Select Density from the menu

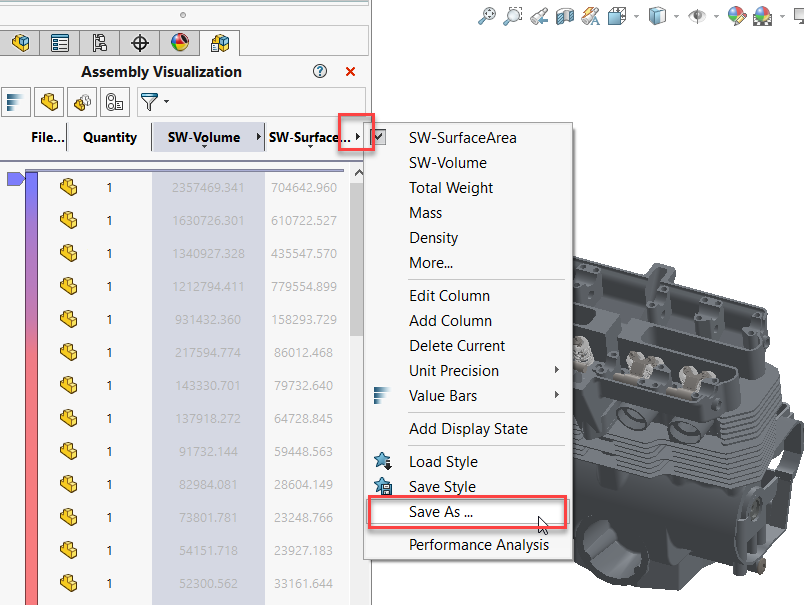tap(433, 238)
